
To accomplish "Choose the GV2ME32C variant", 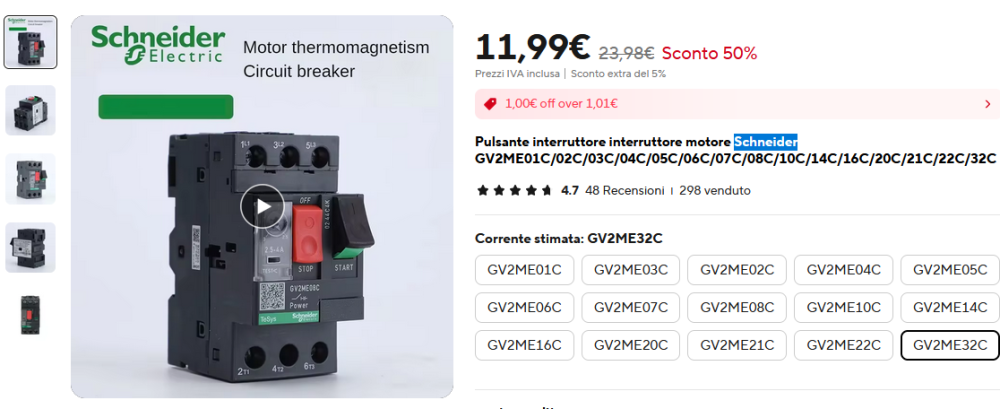I will coord(950,345).
